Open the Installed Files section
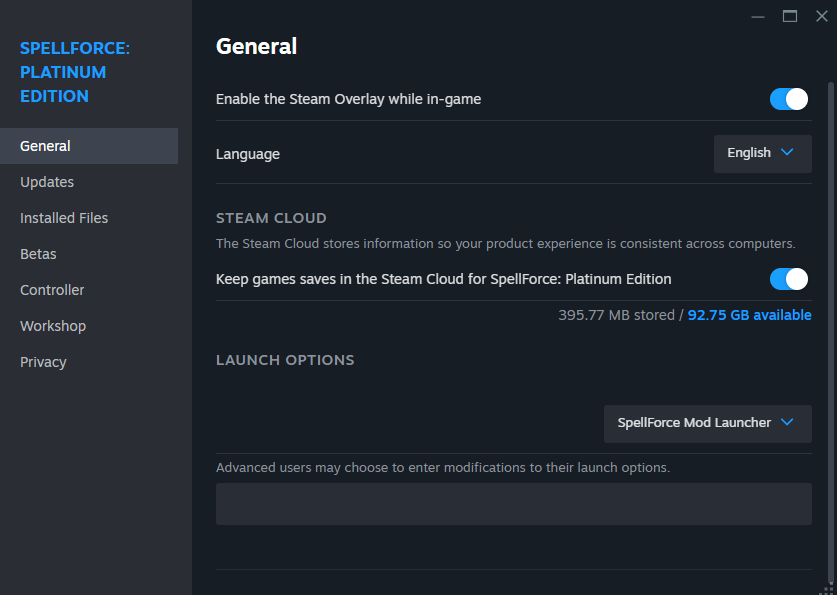The width and height of the screenshot is (837, 595). (x=64, y=218)
